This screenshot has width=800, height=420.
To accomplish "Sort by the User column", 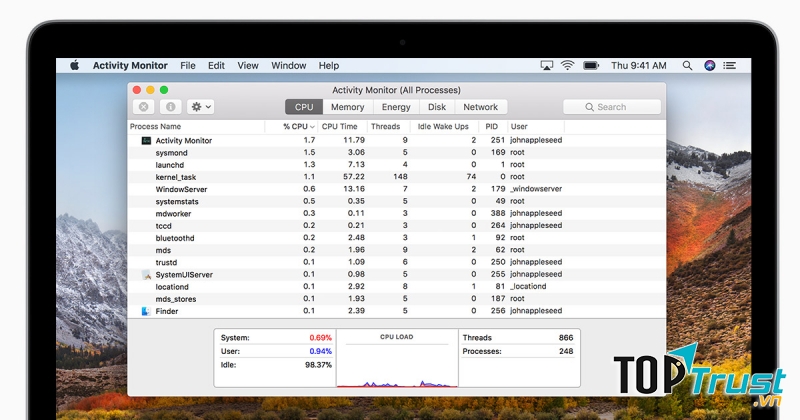I will [x=519, y=127].
